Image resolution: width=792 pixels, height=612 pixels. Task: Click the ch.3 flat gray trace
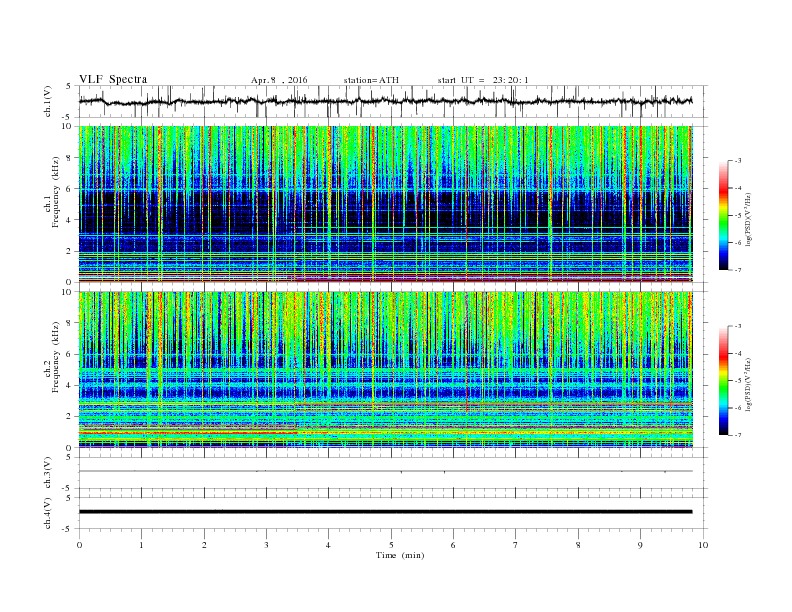[385, 471]
